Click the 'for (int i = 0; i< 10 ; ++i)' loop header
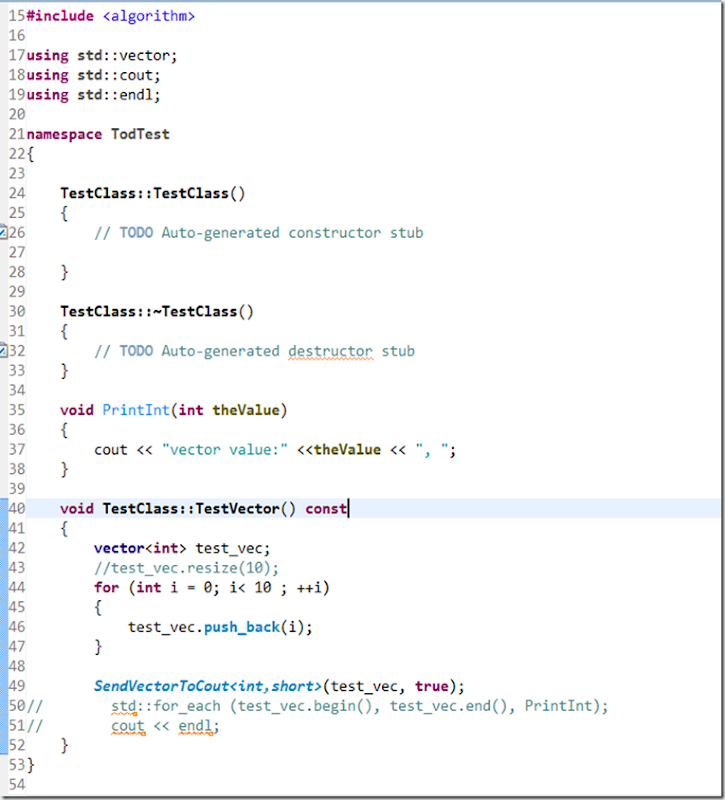 click(x=212, y=588)
